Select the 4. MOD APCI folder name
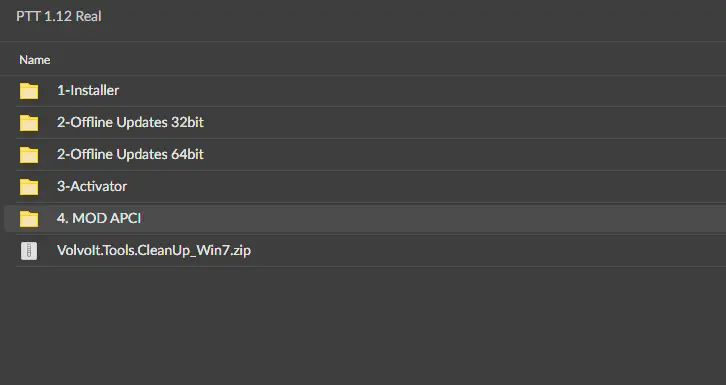The width and height of the screenshot is (726, 385). [x=99, y=218]
